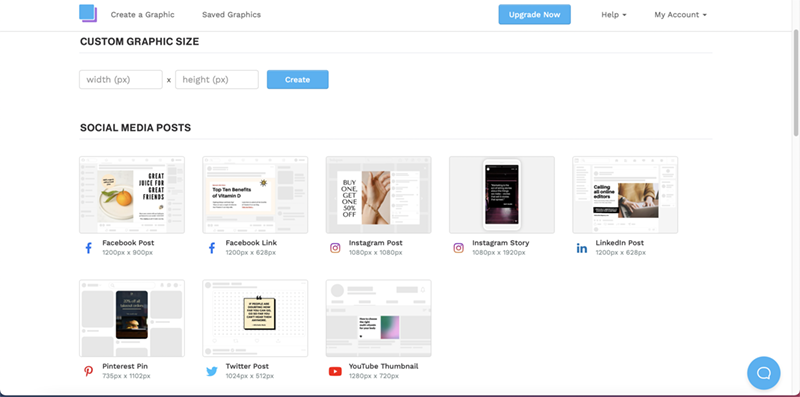Screen dimensions: 800x397
Task: Open the Twitter Post template thumbnail
Action: (255, 318)
